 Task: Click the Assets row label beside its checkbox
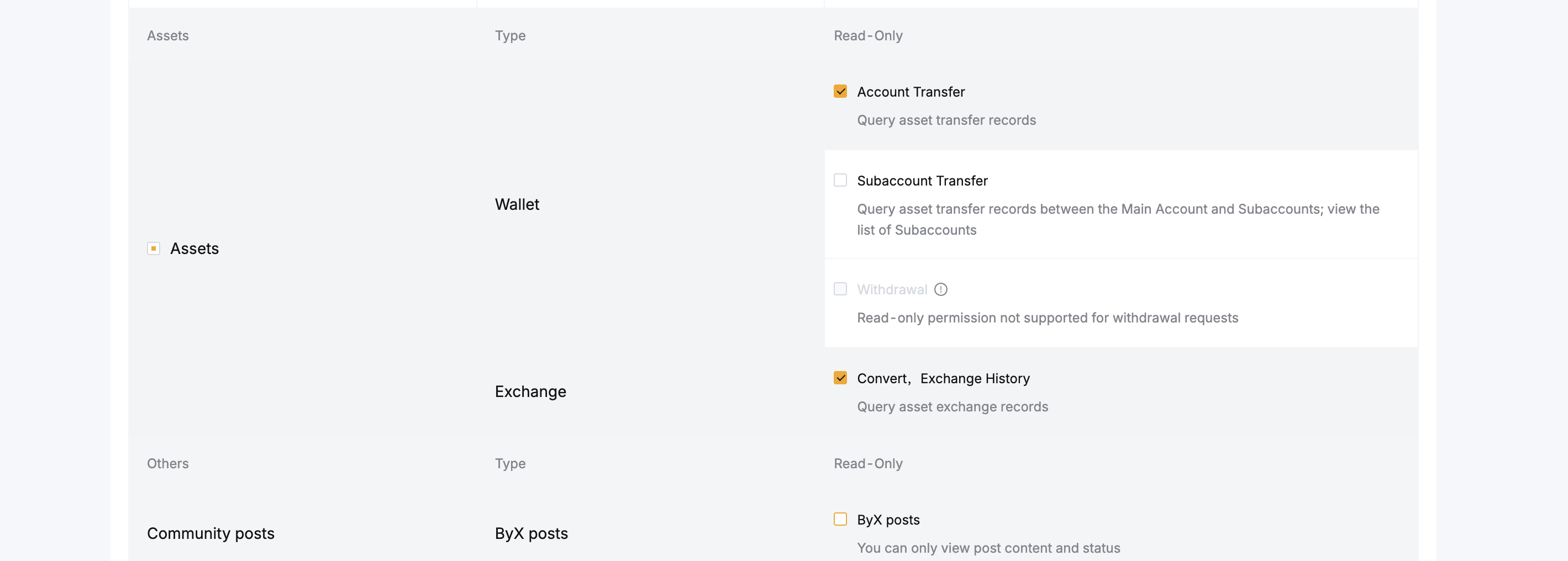tap(194, 248)
